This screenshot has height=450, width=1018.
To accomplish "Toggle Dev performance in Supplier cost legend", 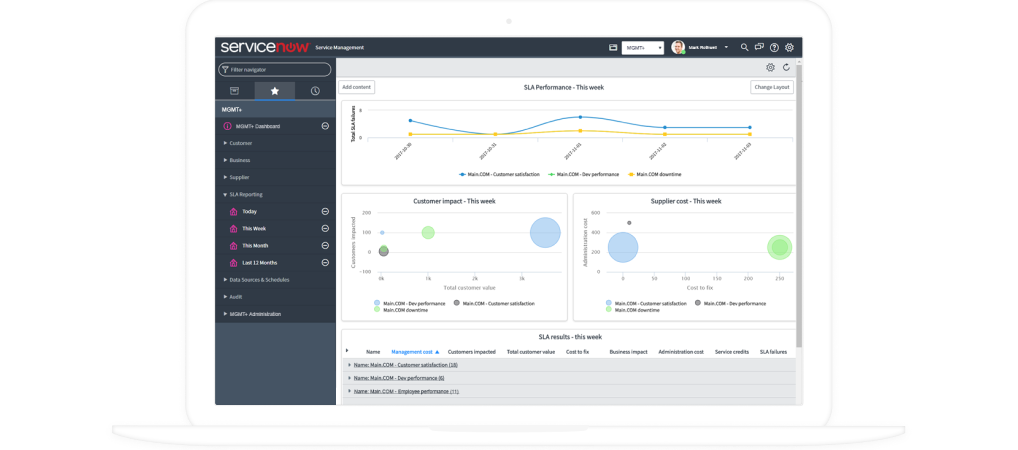I will tap(730, 303).
